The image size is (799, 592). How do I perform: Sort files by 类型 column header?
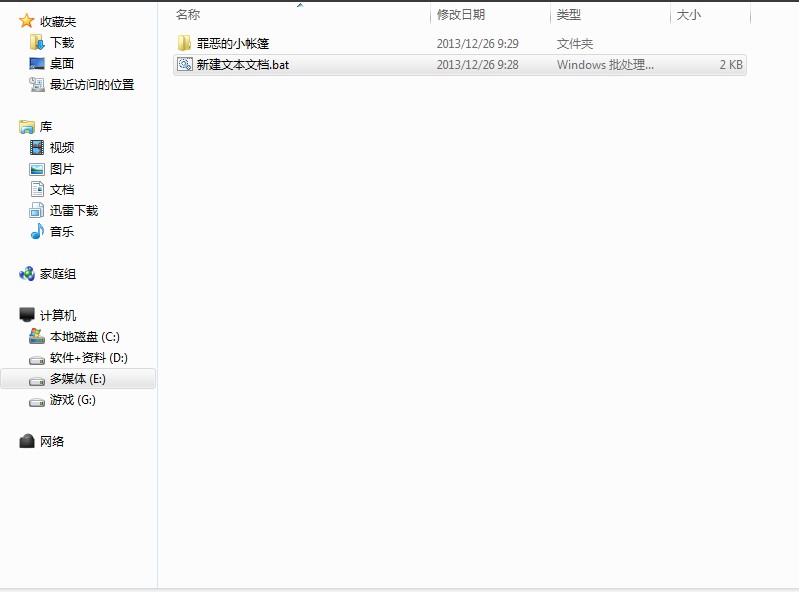[569, 14]
